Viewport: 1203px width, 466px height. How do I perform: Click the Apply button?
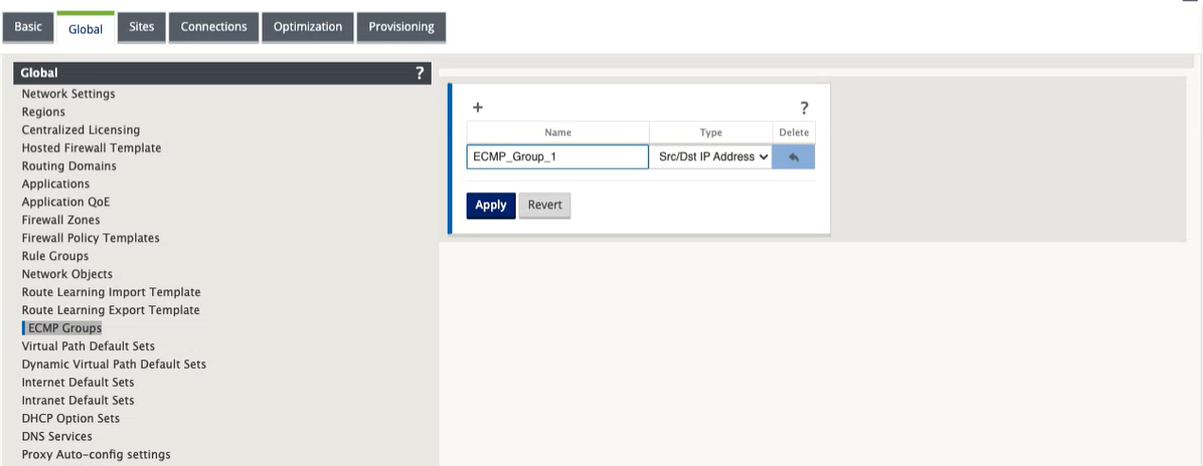click(x=491, y=205)
